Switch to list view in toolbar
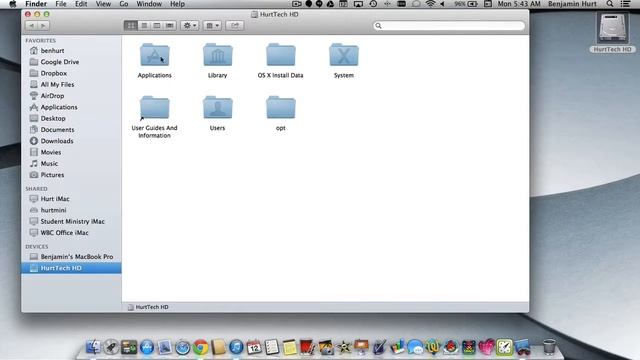Image resolution: width=640 pixels, height=360 pixels. point(144,25)
